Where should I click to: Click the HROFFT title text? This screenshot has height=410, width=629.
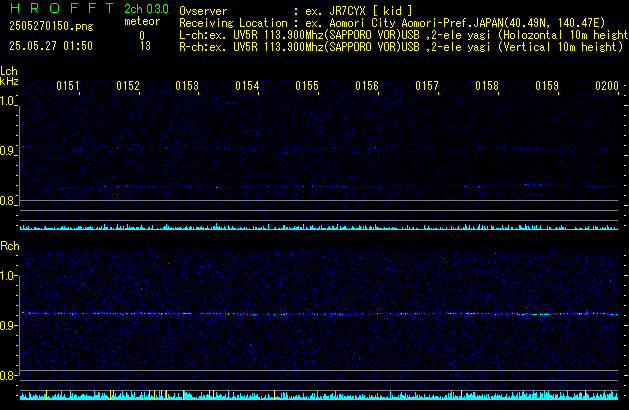[62, 8]
